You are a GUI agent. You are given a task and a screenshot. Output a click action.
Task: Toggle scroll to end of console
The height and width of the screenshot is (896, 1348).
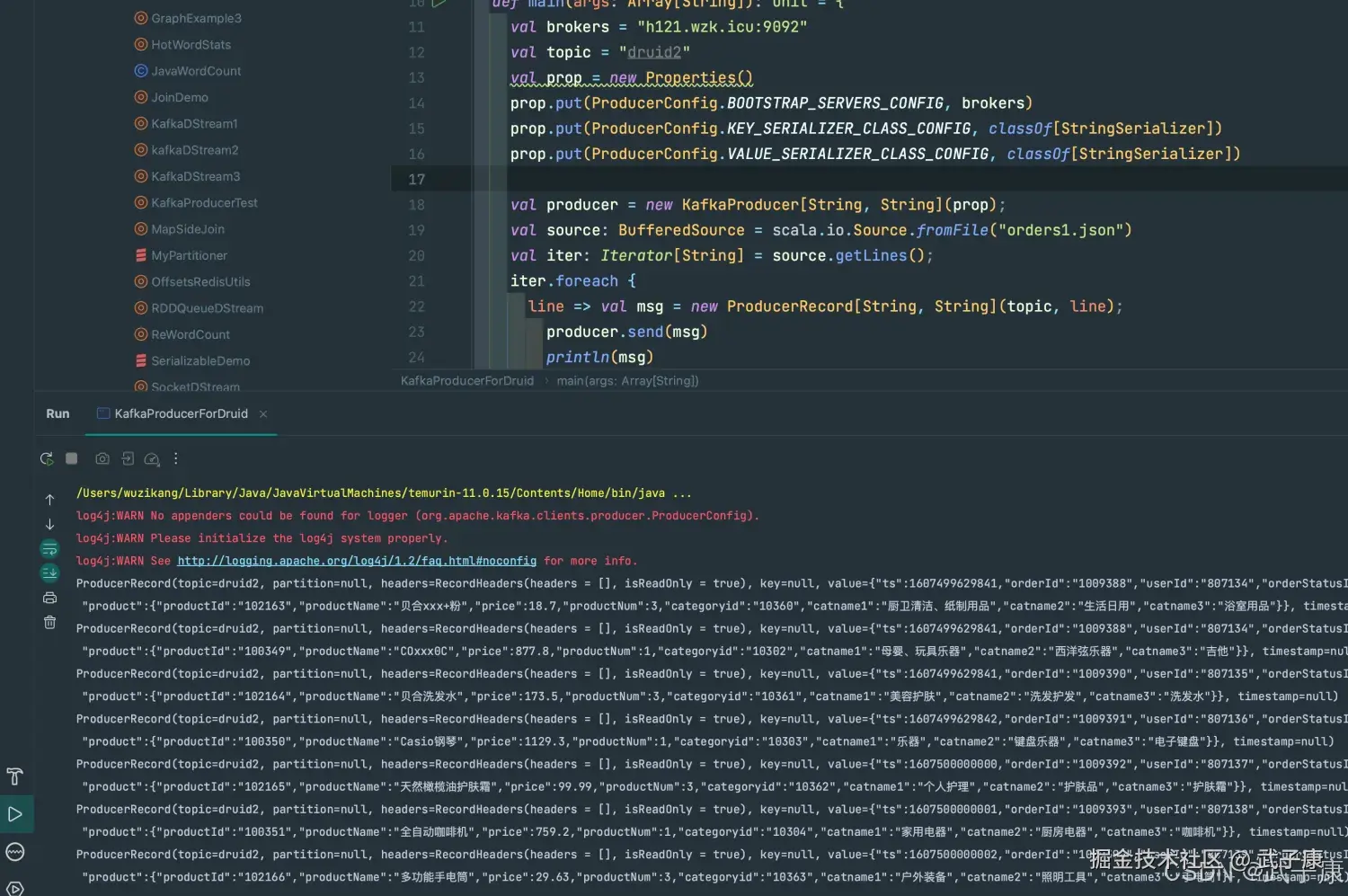point(49,572)
